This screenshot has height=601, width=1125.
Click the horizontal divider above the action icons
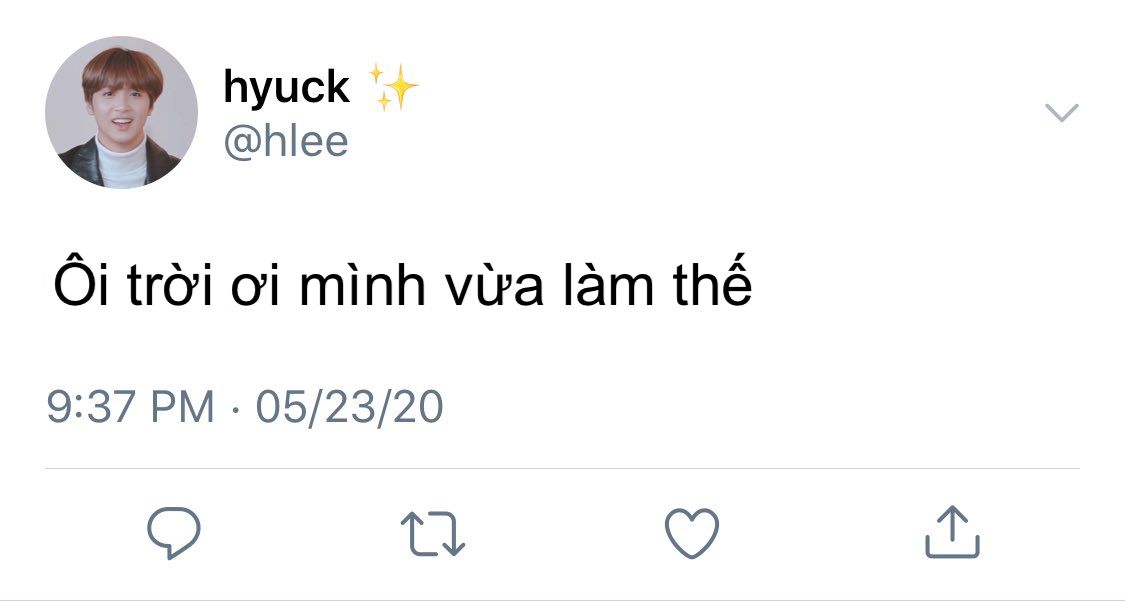(x=562, y=468)
